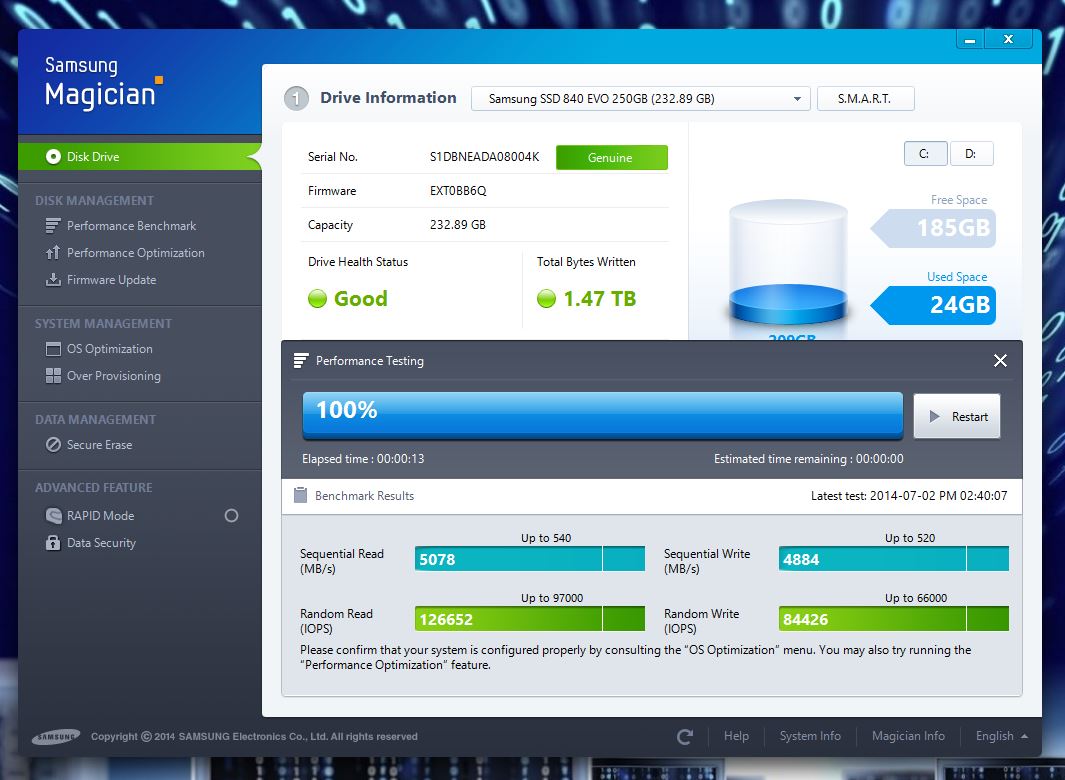Open the drive selection dropdown
The image size is (1065, 780).
tap(640, 99)
